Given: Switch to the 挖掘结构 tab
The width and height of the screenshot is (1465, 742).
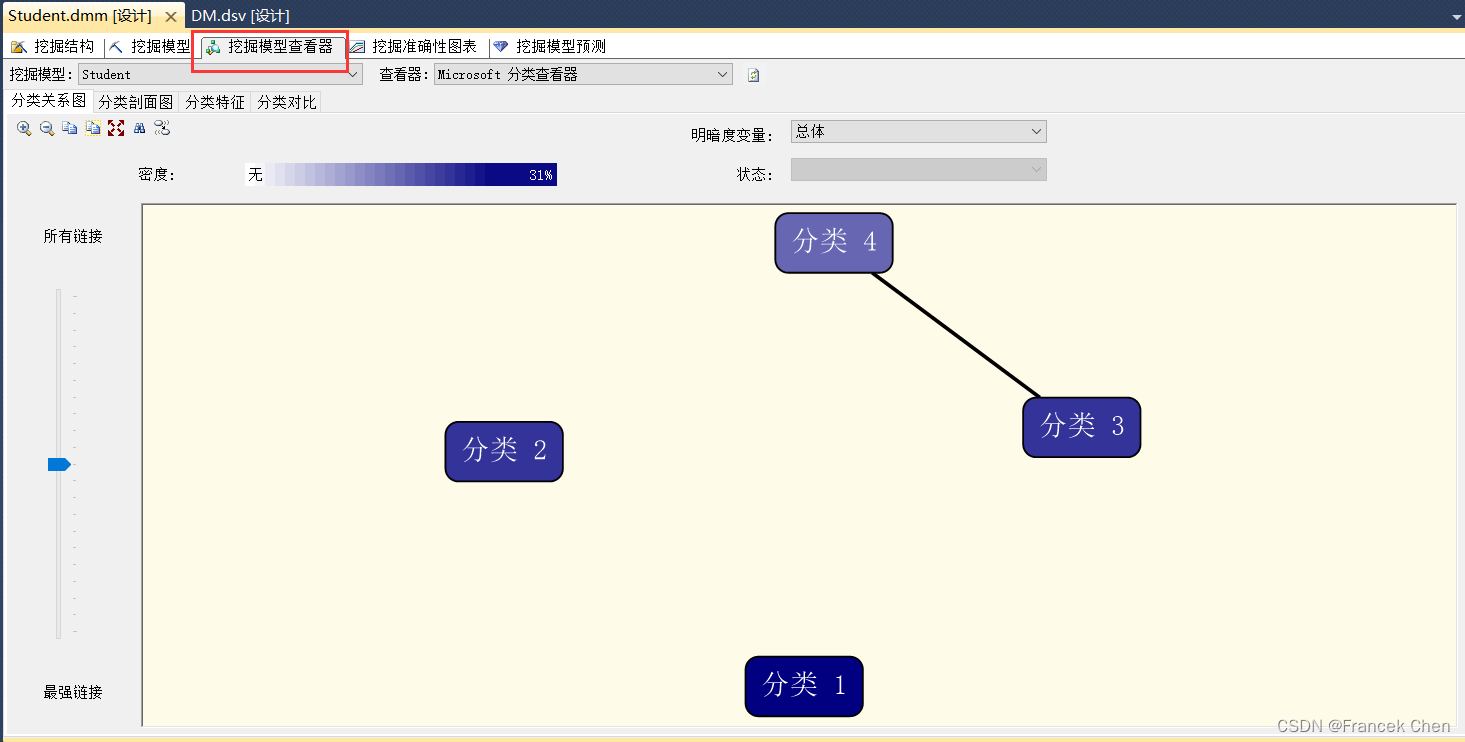Looking at the screenshot, I should coord(53,46).
